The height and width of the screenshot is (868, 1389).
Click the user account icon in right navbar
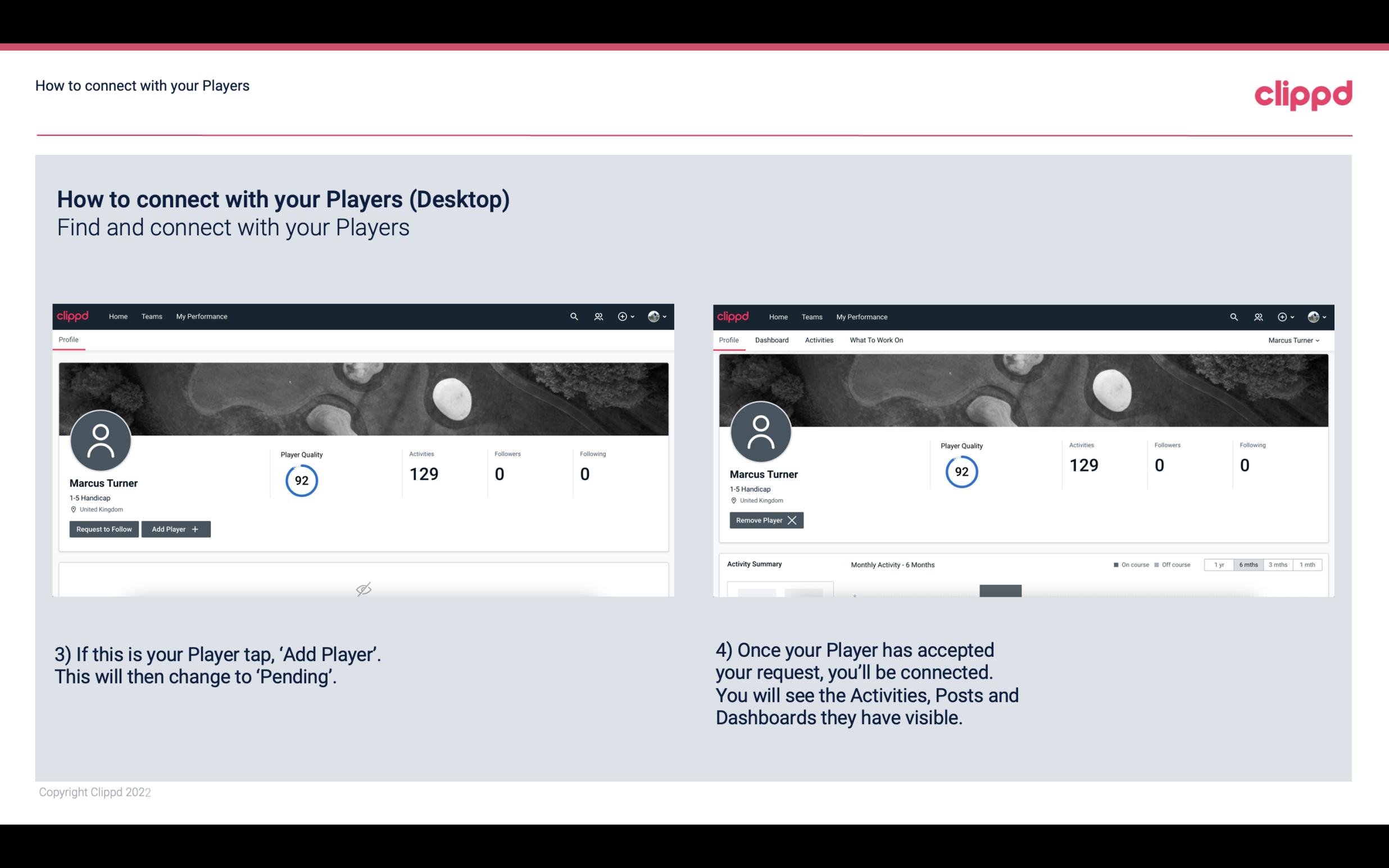pos(1314,316)
